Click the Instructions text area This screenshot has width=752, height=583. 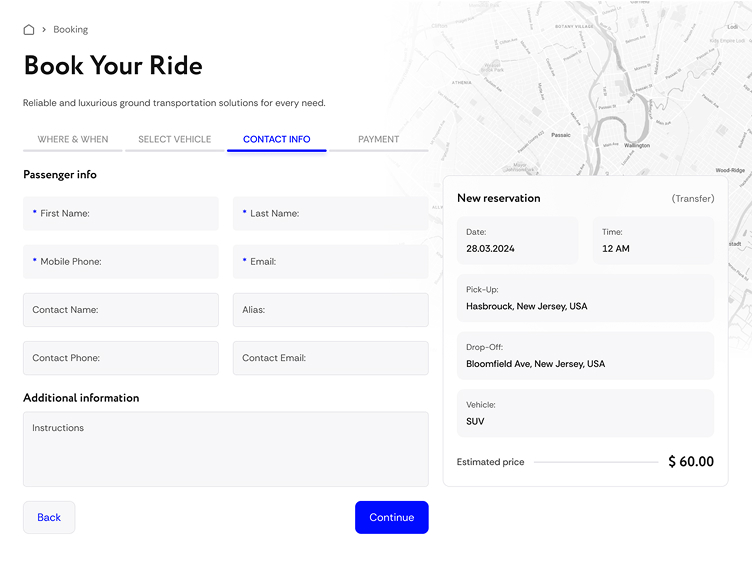point(226,449)
